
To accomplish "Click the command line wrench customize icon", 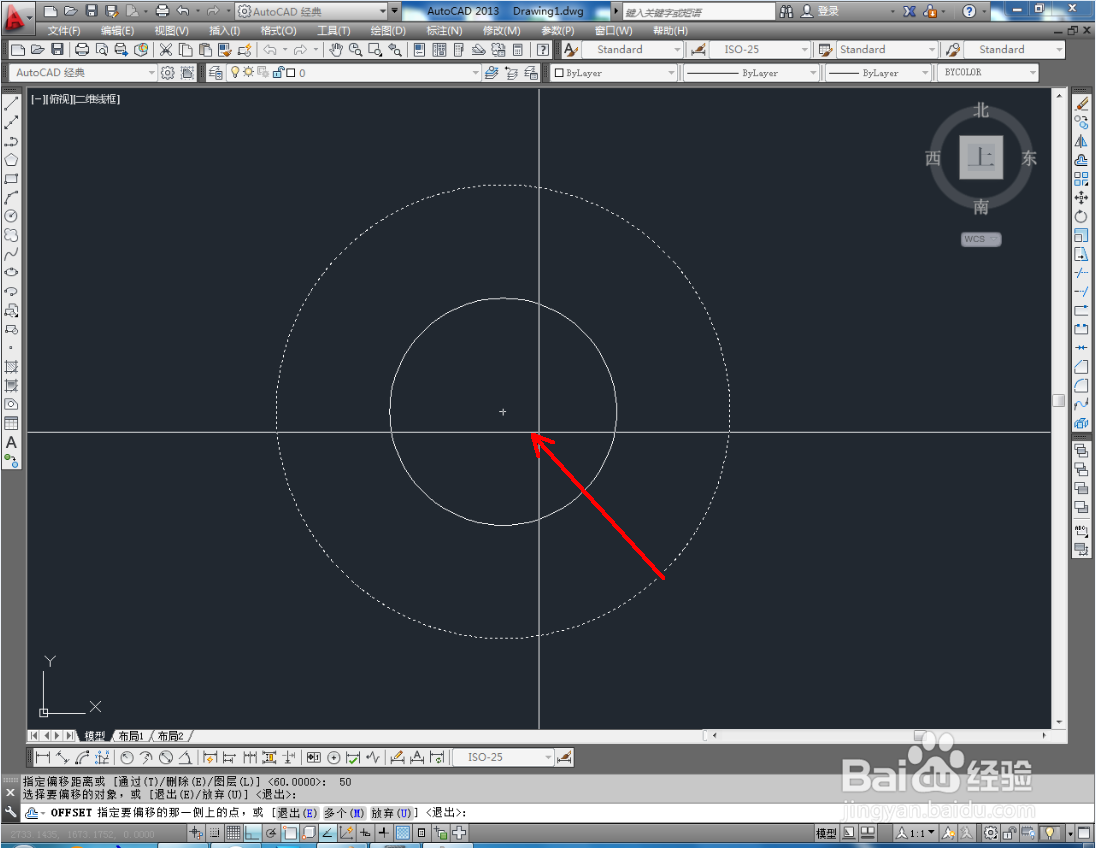I will [x=10, y=812].
